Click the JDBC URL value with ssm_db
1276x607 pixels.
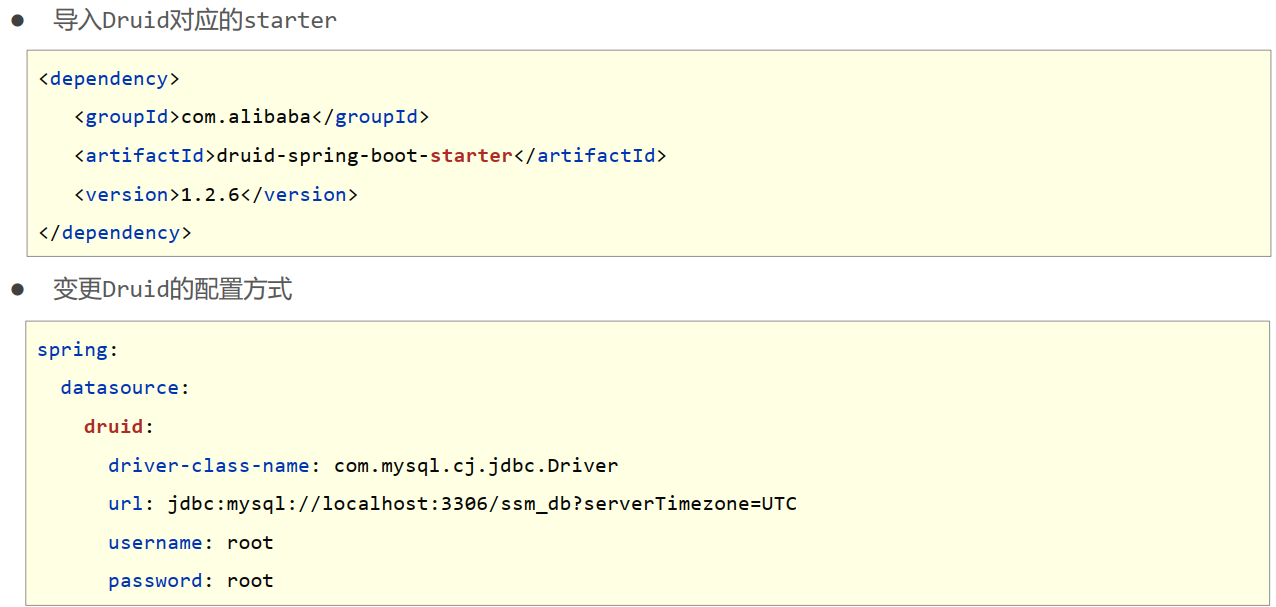click(x=482, y=503)
